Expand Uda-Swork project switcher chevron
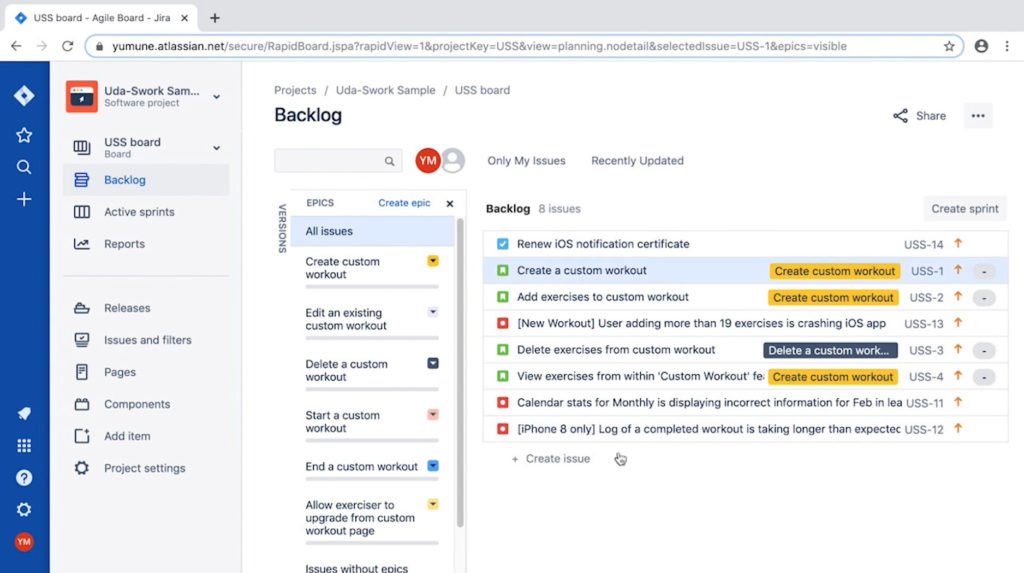 coord(216,97)
